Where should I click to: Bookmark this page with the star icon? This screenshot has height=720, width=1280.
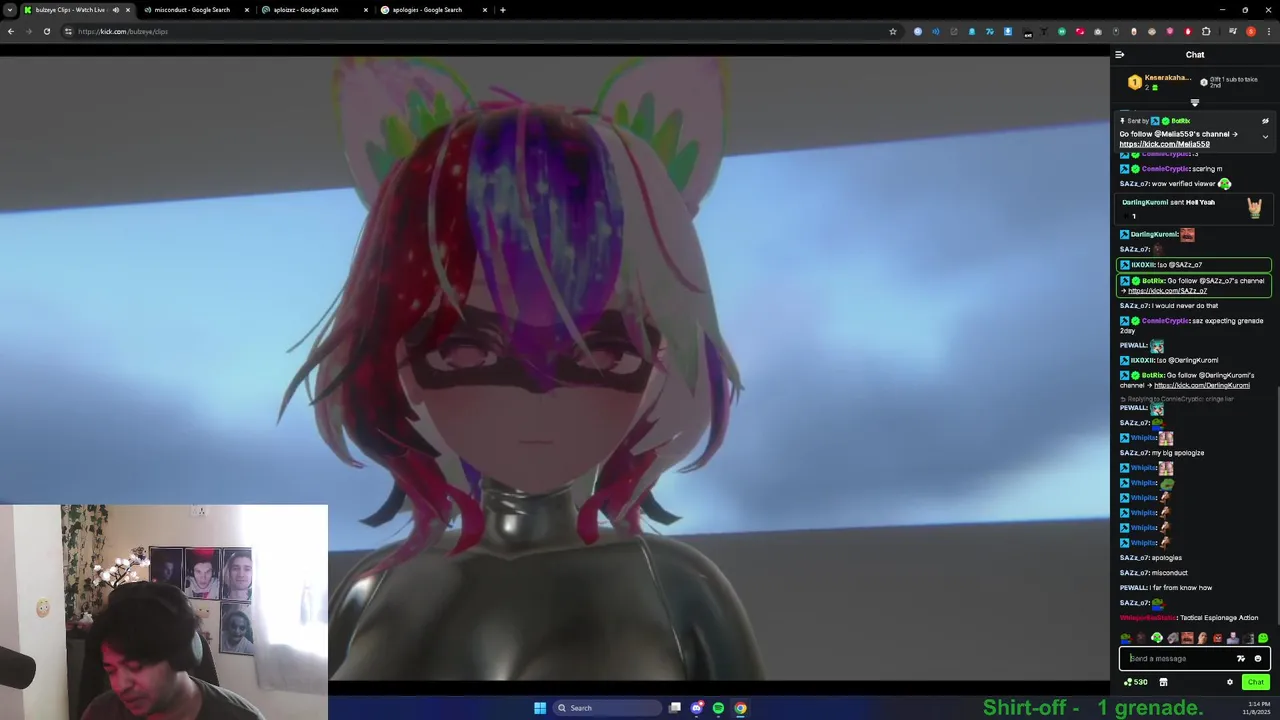tap(893, 31)
